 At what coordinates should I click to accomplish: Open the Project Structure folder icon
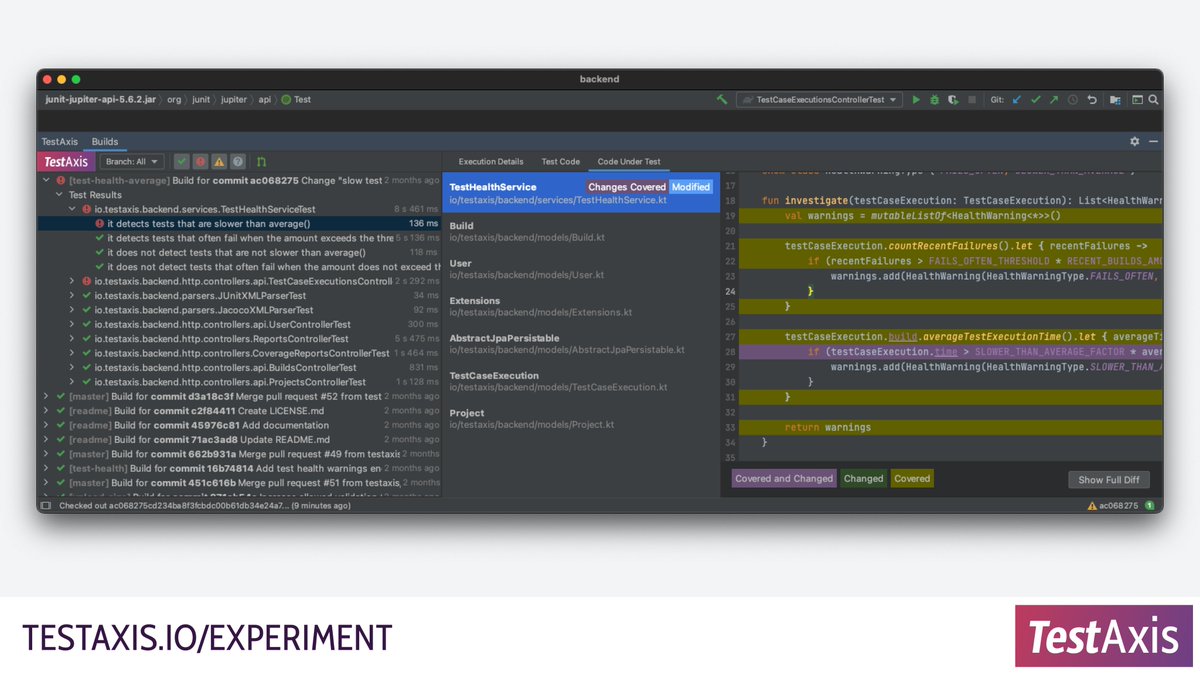1116,100
